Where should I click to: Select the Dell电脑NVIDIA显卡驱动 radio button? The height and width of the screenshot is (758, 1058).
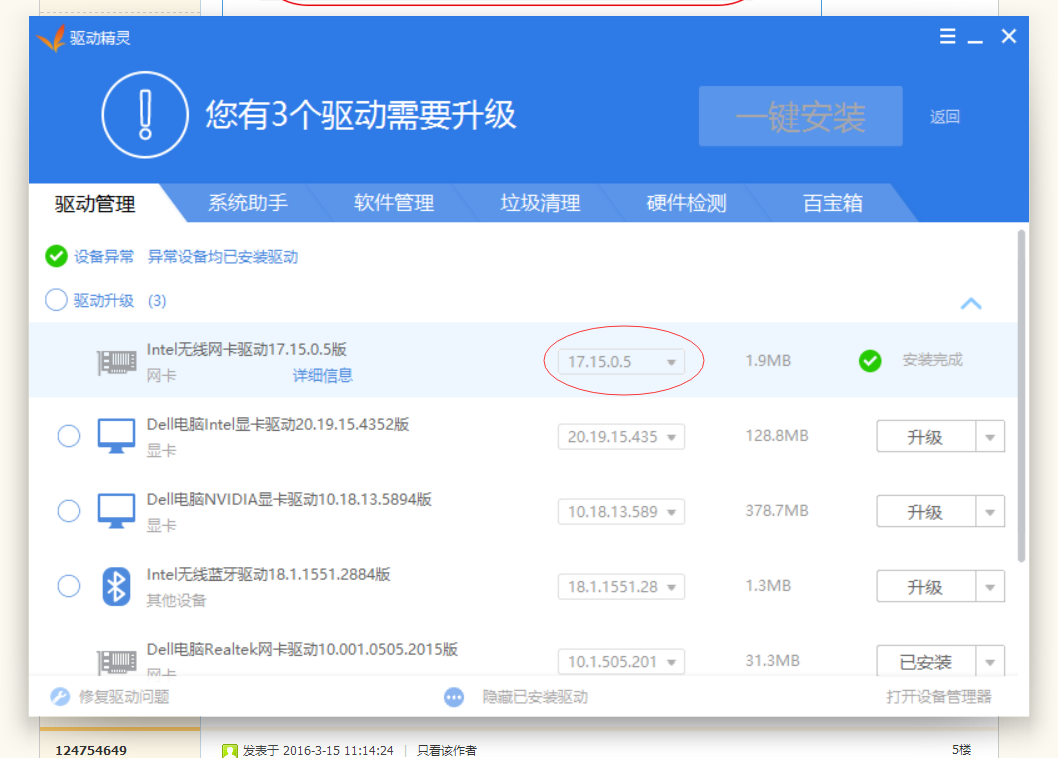point(69,511)
